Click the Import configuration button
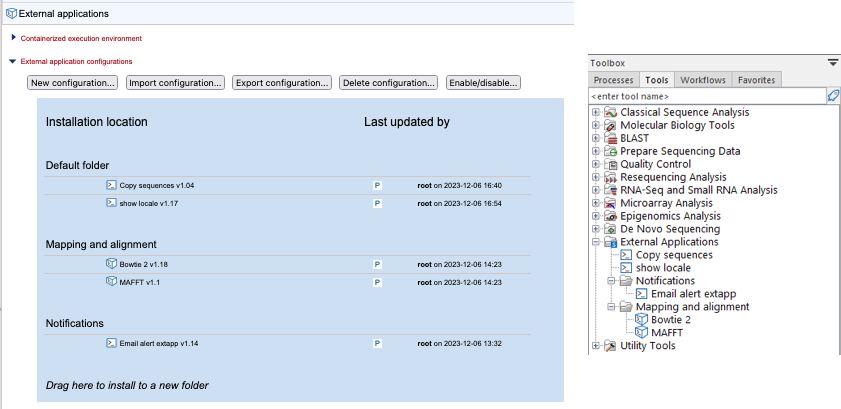 click(x=175, y=83)
